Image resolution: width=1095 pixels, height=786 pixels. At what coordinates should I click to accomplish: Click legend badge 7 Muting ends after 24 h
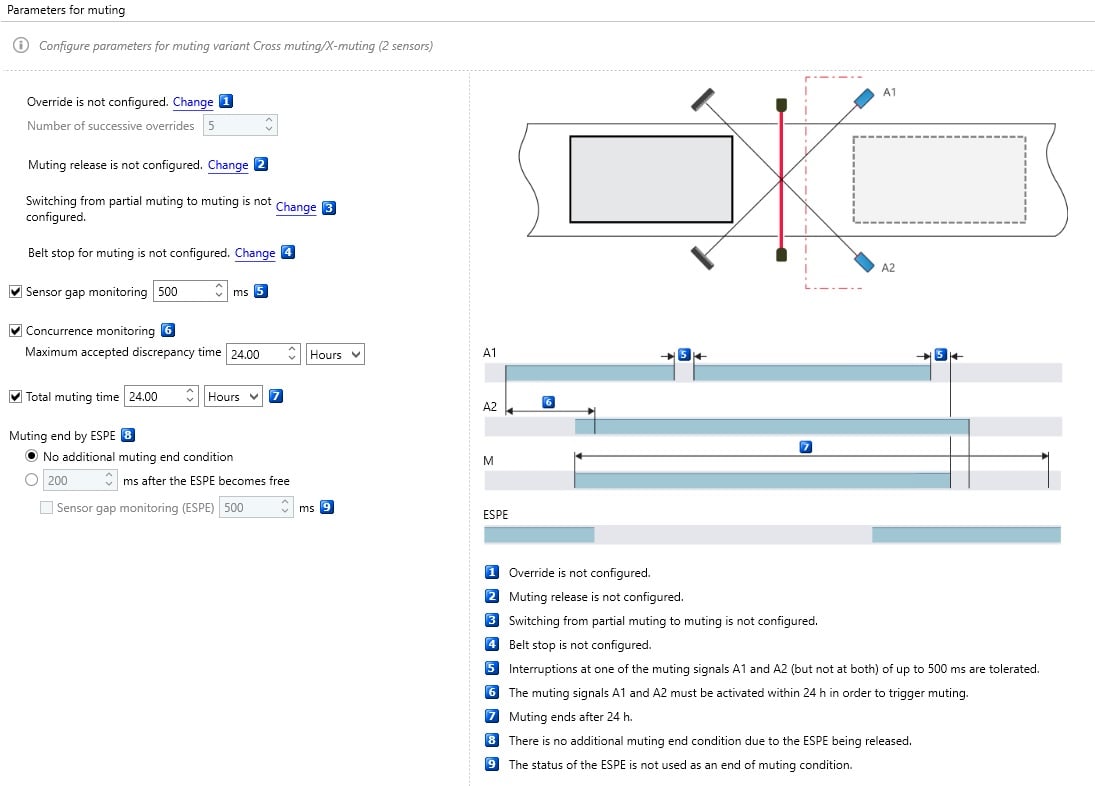click(492, 716)
